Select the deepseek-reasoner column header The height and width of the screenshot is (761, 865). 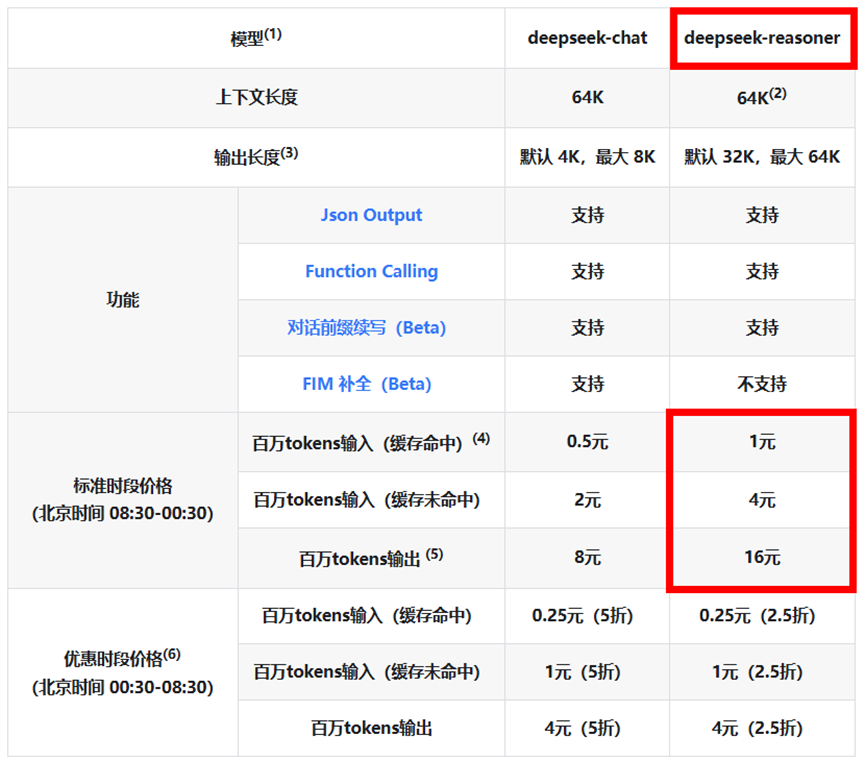click(762, 38)
